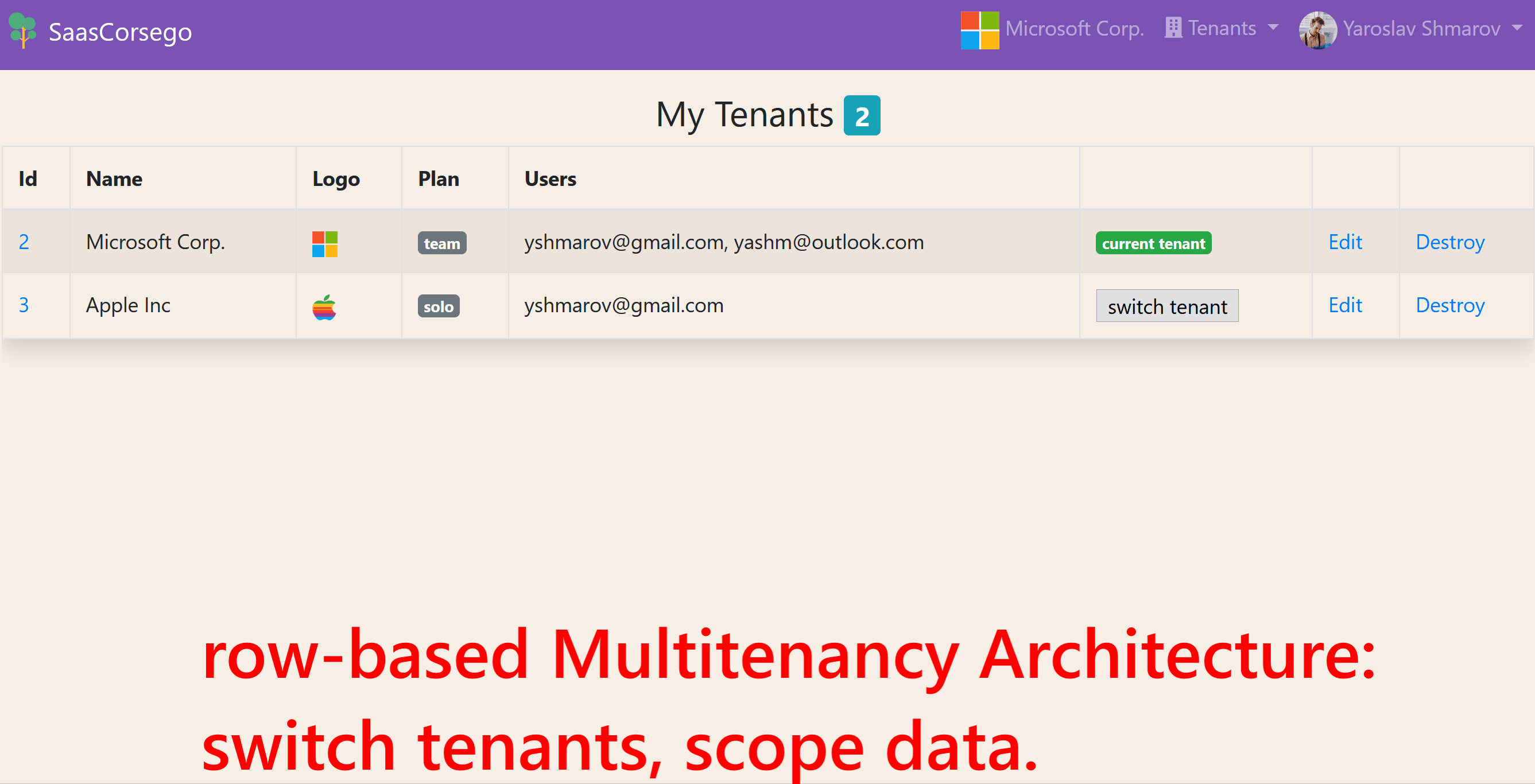This screenshot has height=784, width=1535.
Task: Destroy the Apple Inc tenant
Action: pos(1449,305)
